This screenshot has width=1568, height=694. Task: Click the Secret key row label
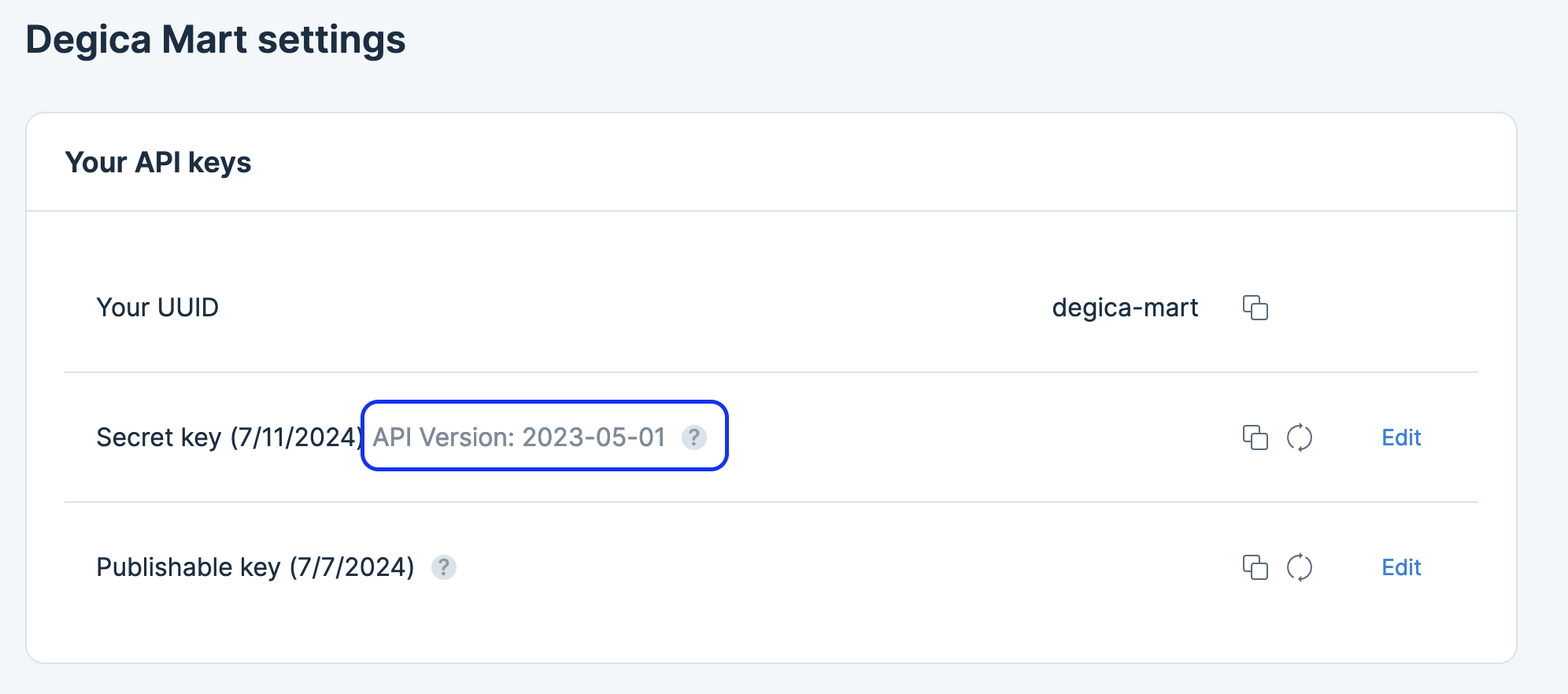(229, 437)
